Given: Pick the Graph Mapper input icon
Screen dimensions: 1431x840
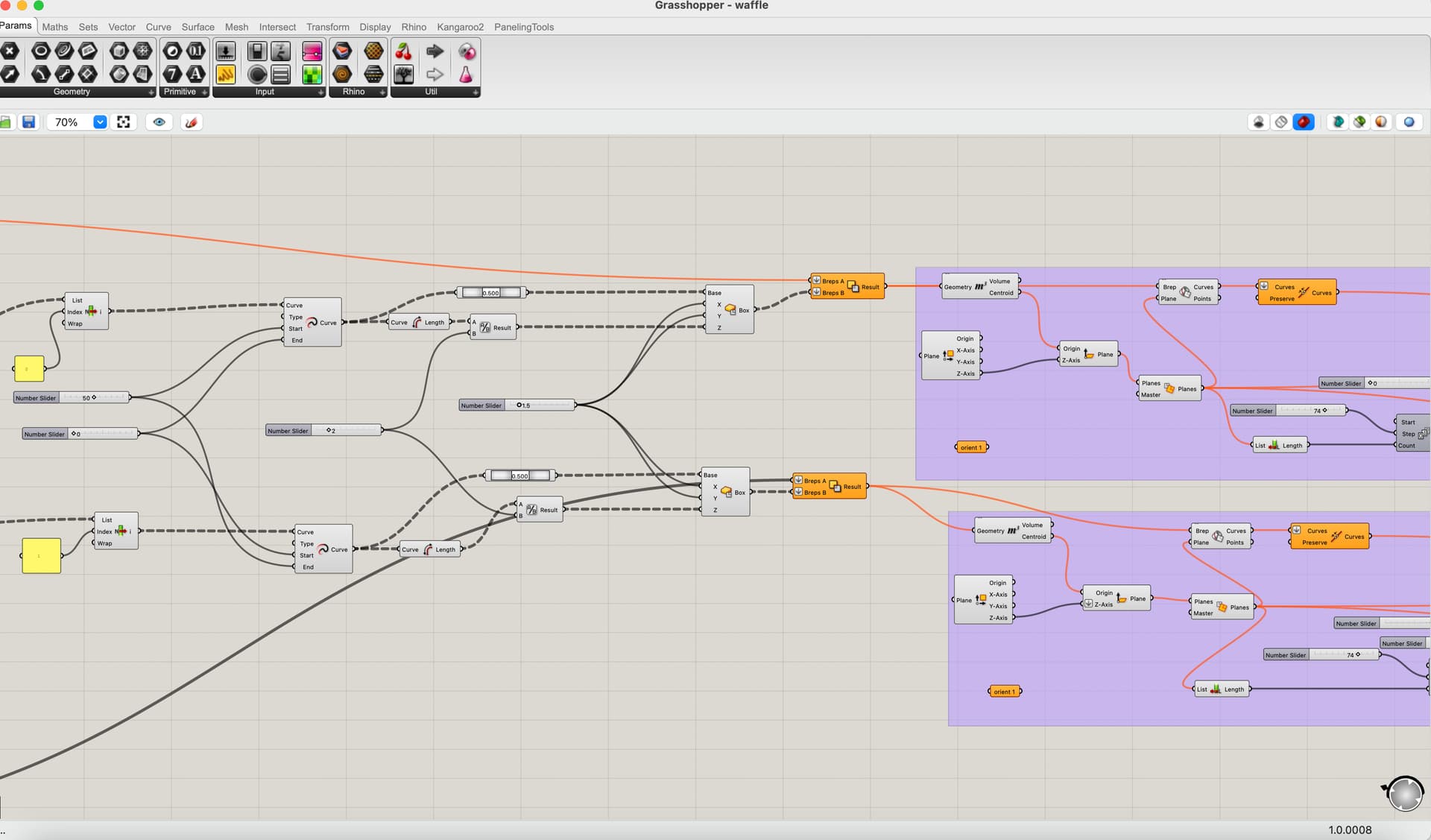Looking at the screenshot, I should [x=281, y=51].
